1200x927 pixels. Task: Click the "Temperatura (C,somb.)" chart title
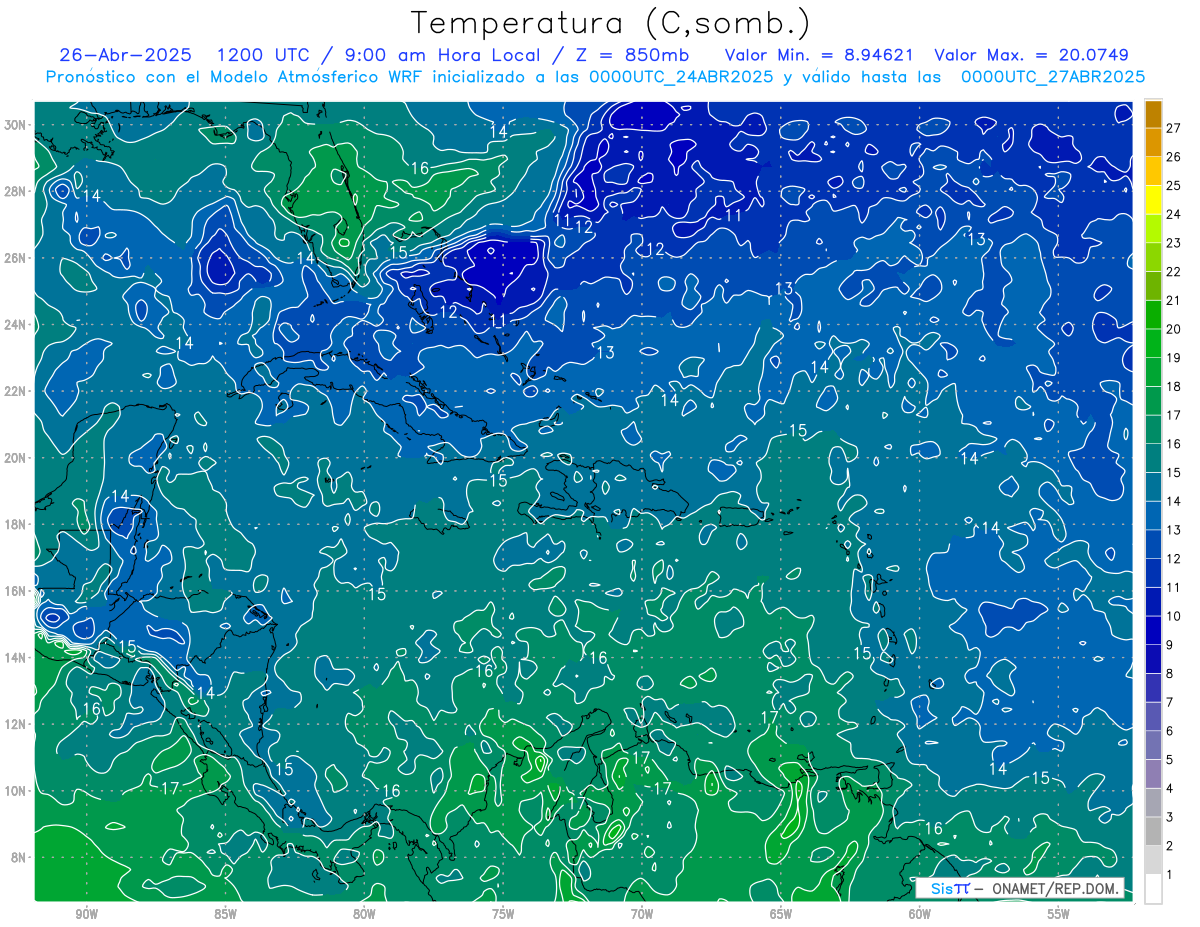click(x=611, y=23)
